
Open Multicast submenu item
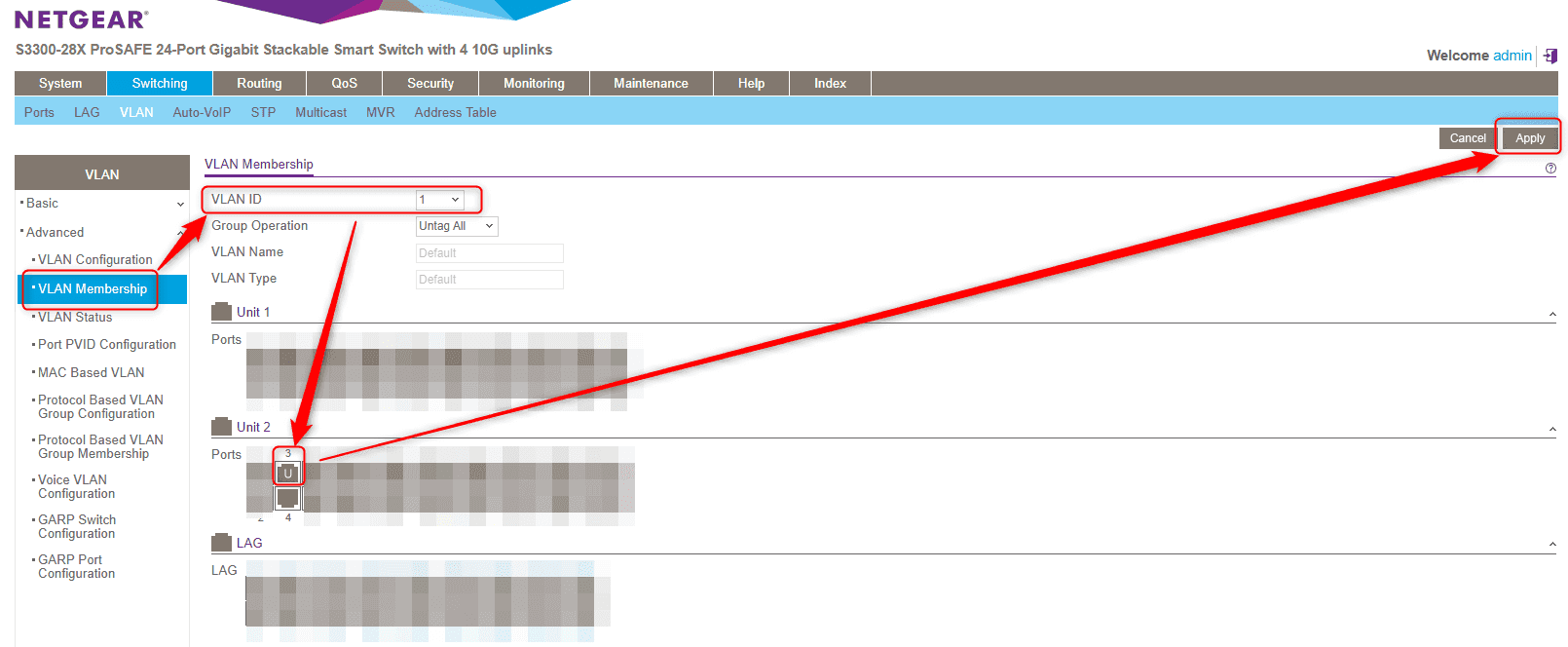pos(320,112)
